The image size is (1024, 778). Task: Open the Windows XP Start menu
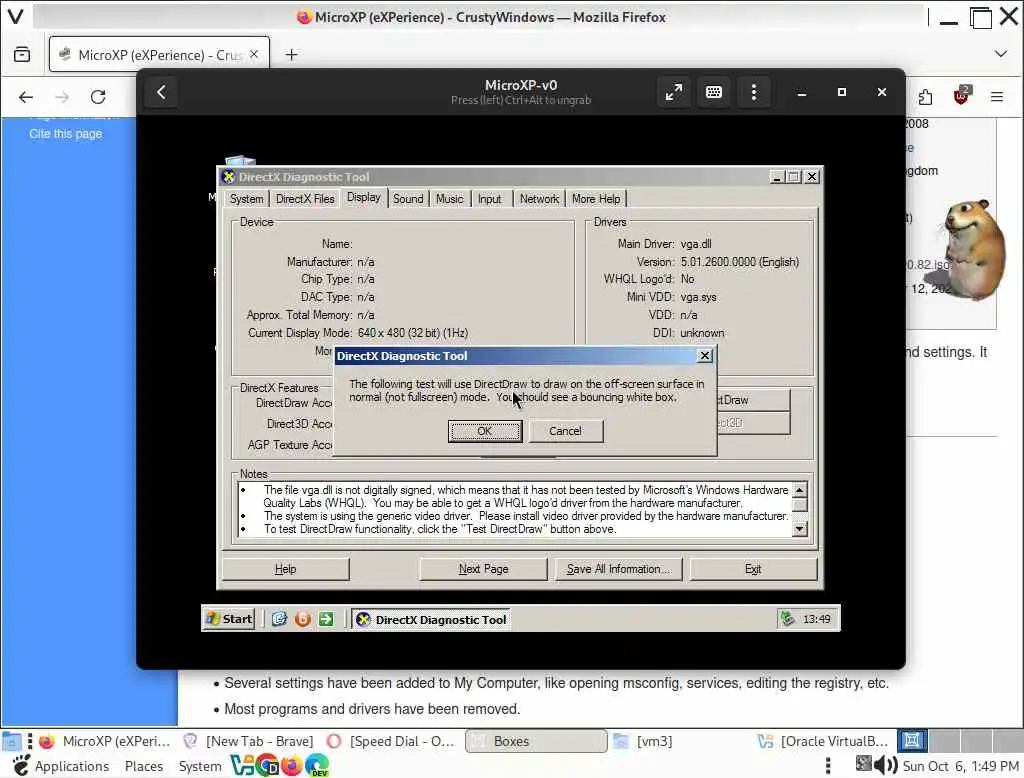pos(229,619)
